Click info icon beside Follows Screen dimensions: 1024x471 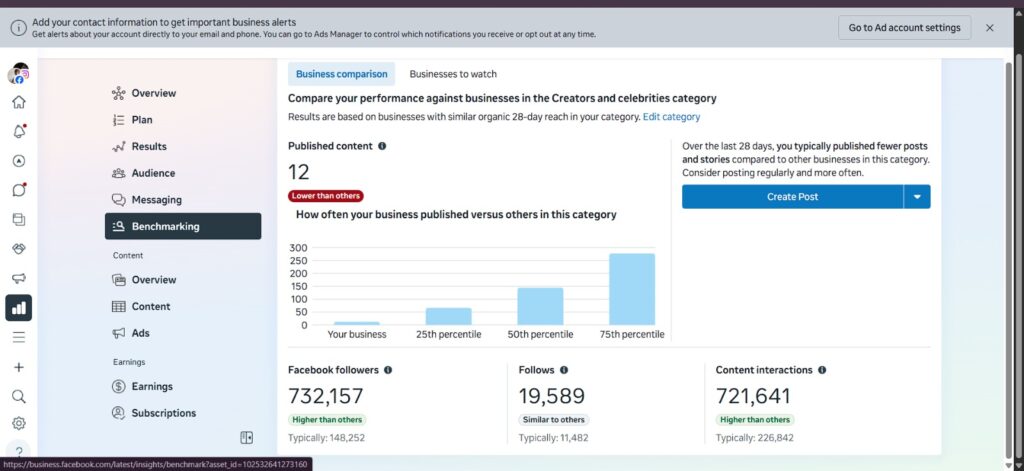(x=564, y=370)
